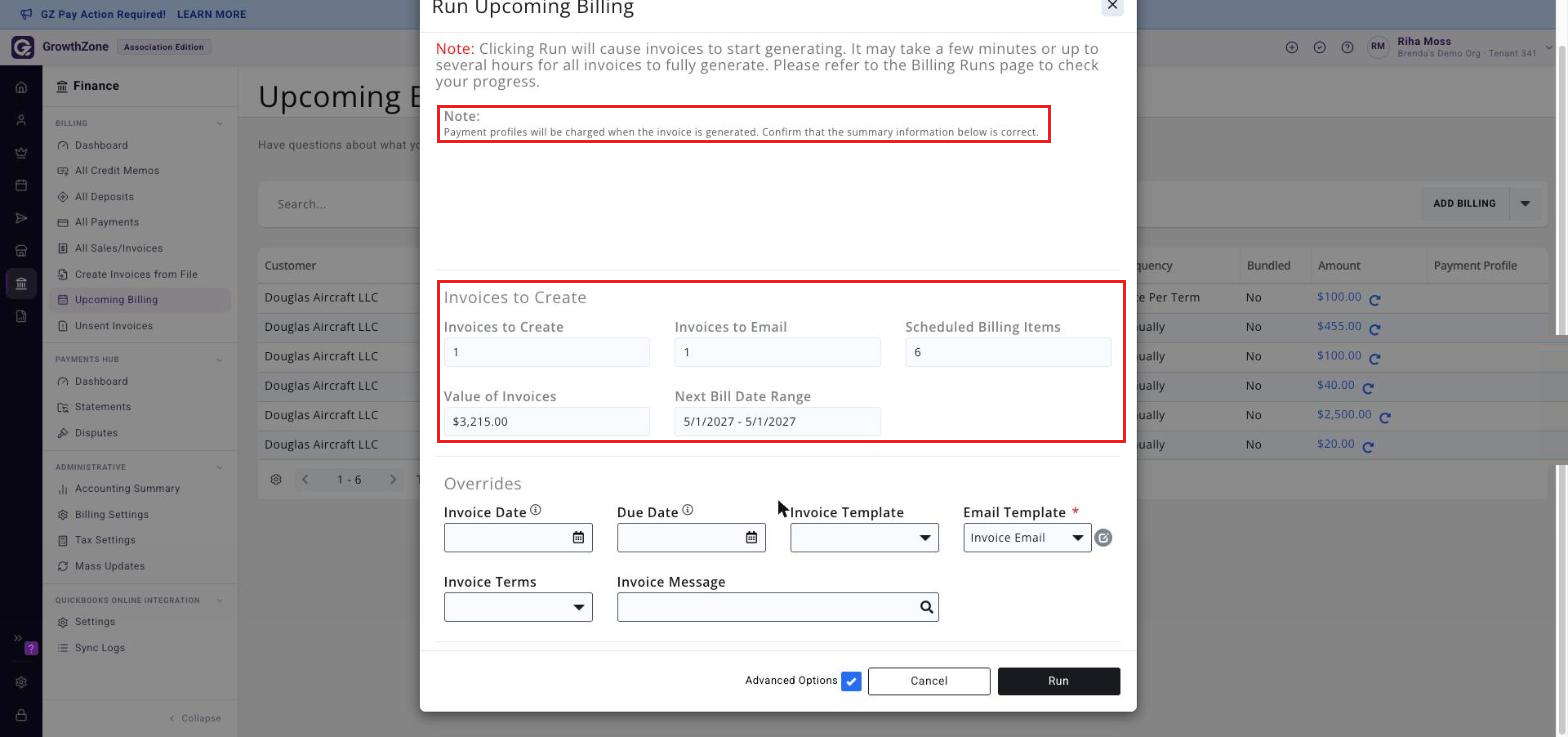This screenshot has width=1568, height=737.
Task: Click the plus quick-add icon in header
Action: pos(1292,47)
